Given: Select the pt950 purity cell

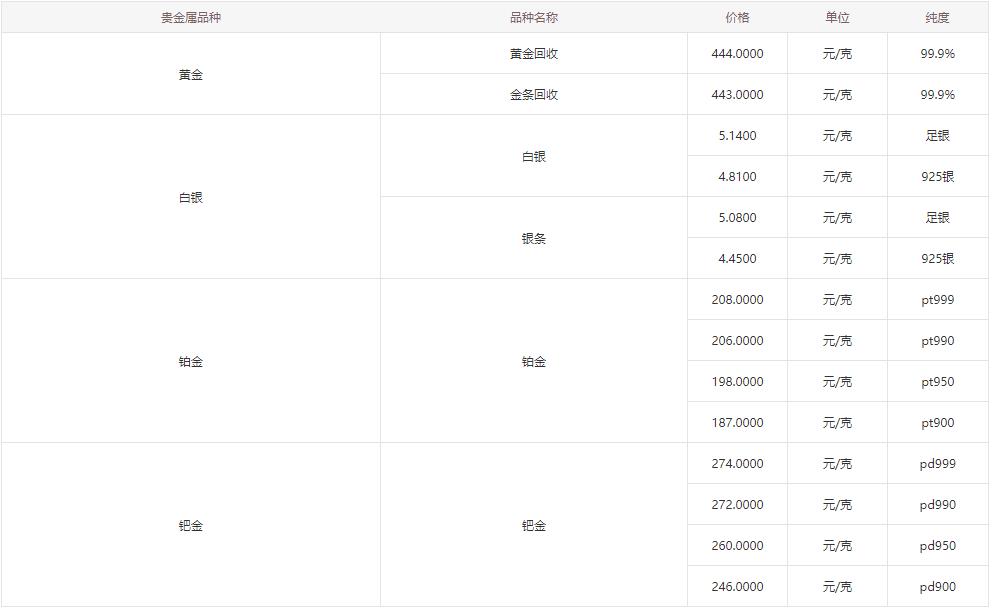Looking at the screenshot, I should click(937, 382).
